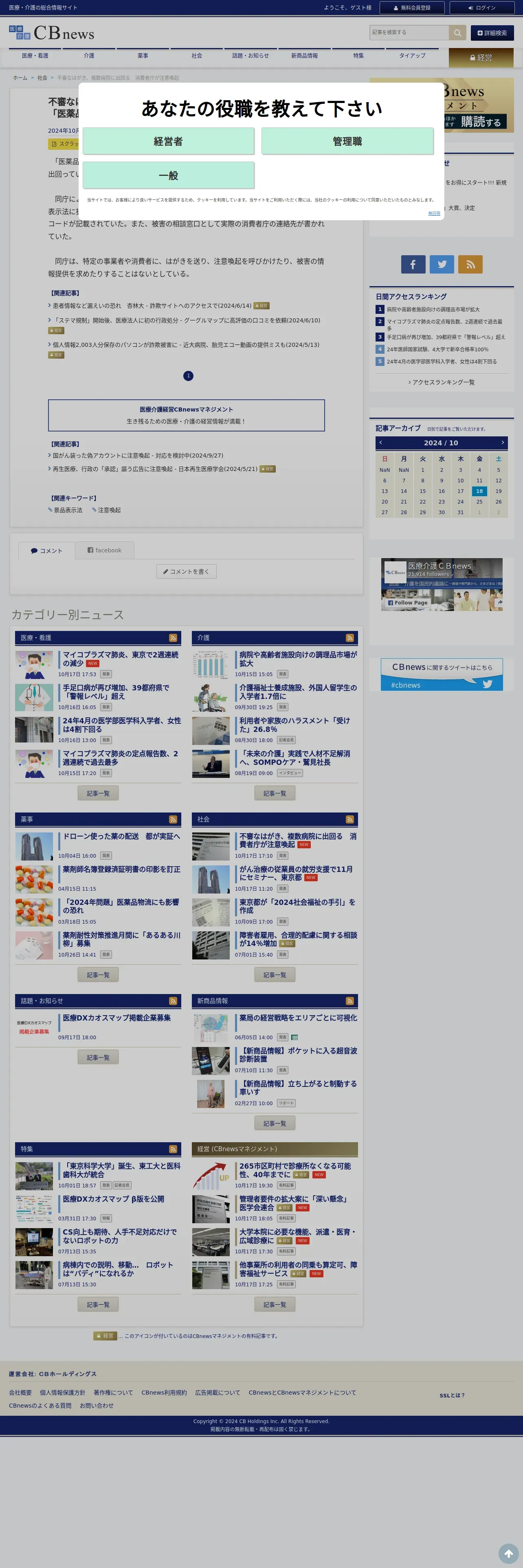Open article ドローン使った薬の配送 都が実証へ
523x1568 pixels.
coord(121,837)
